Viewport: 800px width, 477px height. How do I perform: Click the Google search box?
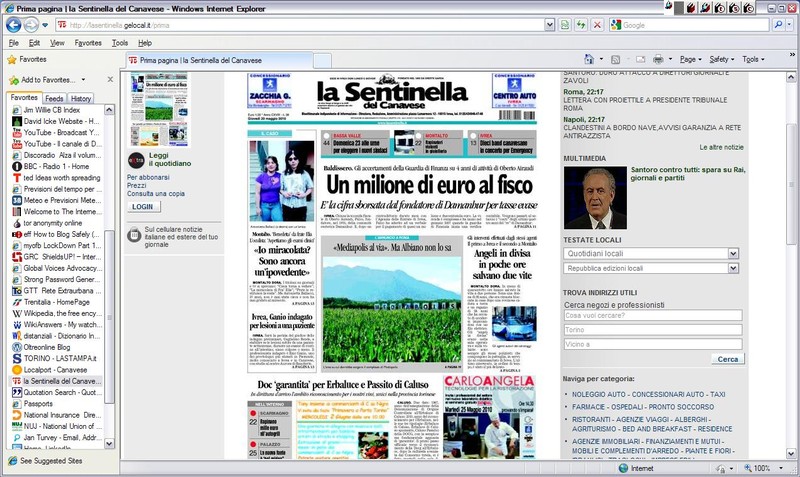(694, 25)
